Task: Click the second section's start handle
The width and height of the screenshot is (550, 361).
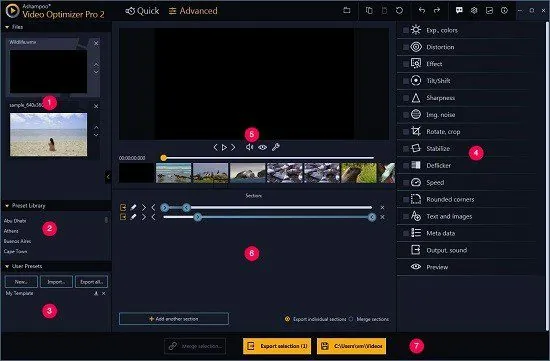Action: point(197,218)
